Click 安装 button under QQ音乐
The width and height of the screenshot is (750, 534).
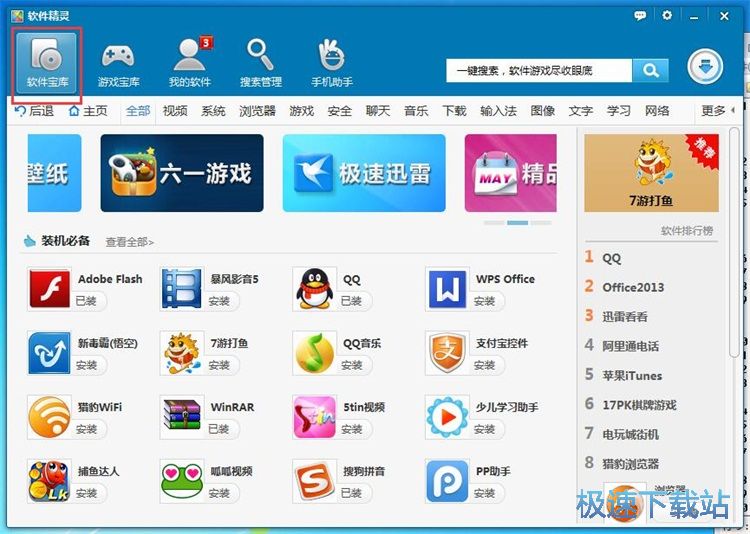click(x=352, y=365)
